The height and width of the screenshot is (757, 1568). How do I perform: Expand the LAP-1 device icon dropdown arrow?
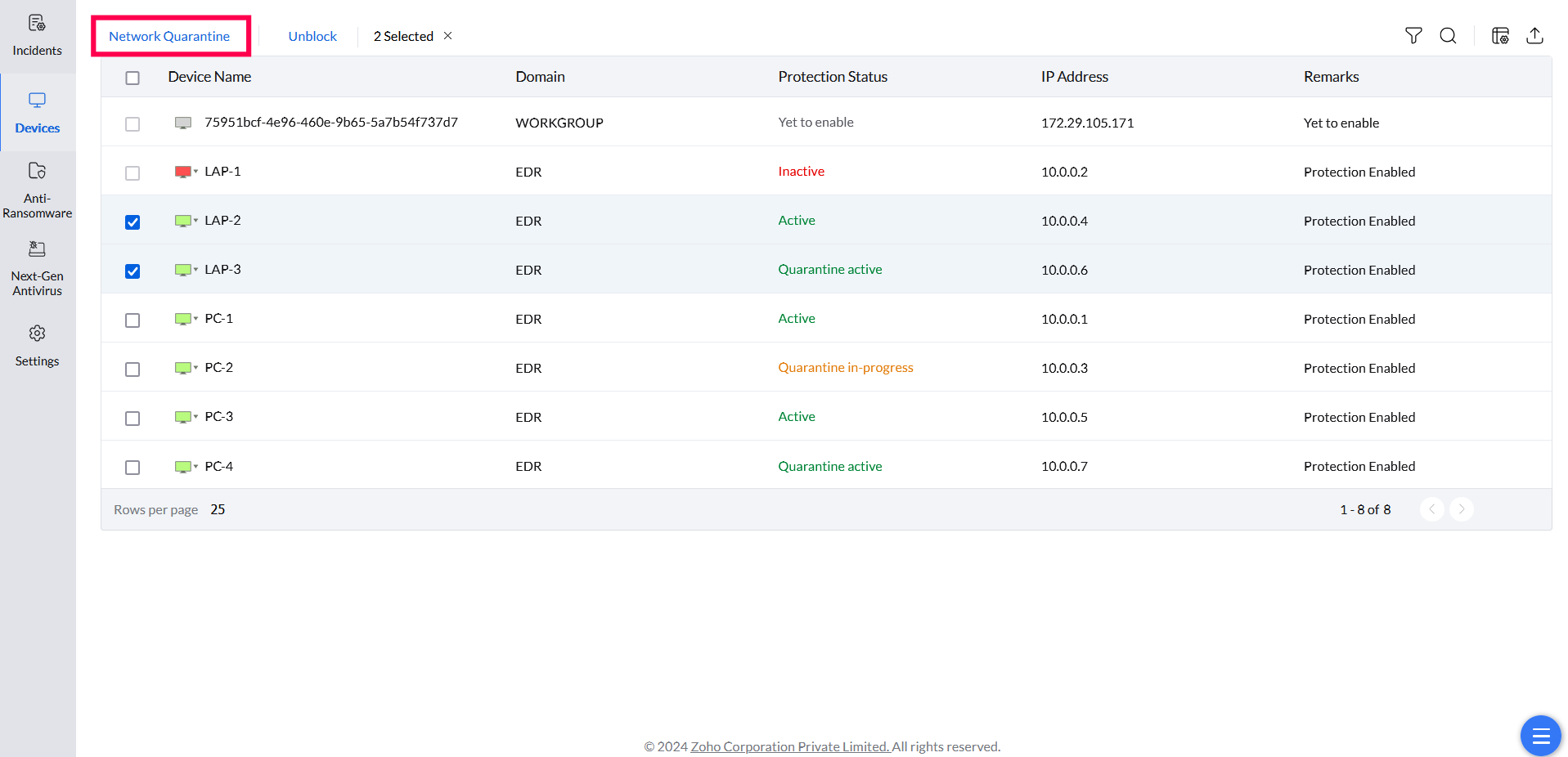click(196, 172)
